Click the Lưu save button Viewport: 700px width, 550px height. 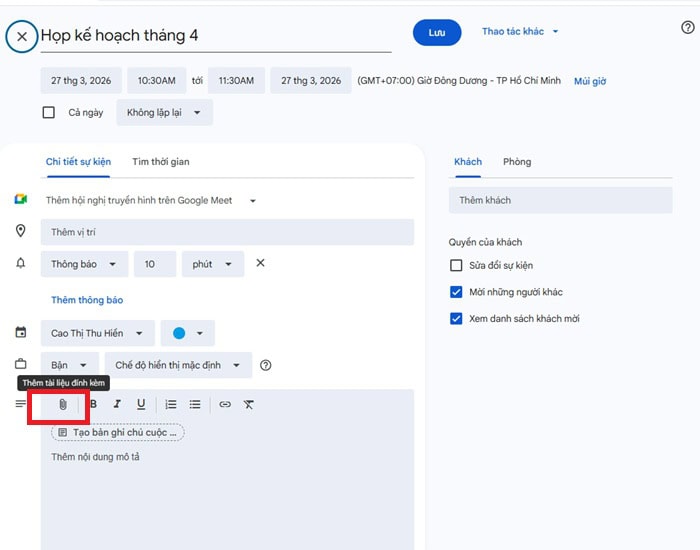[436, 33]
